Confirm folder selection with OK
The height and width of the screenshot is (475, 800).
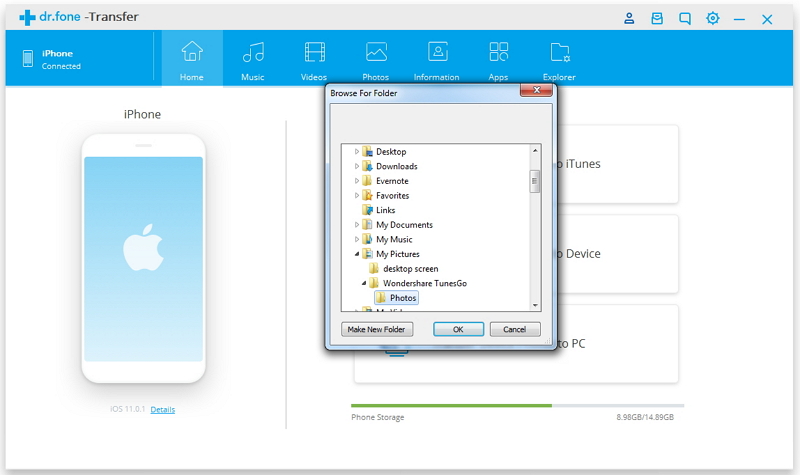[458, 329]
